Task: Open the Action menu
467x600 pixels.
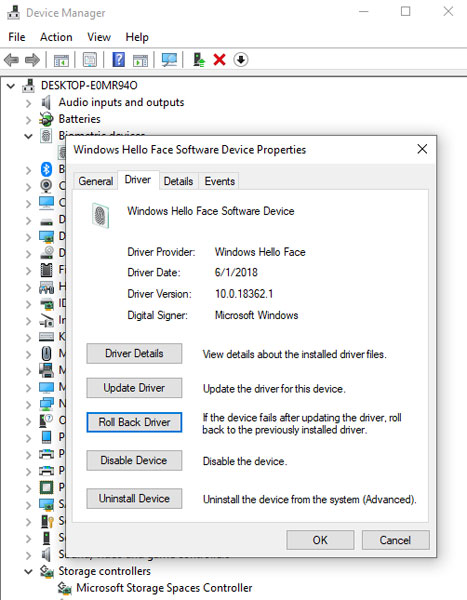Action: coord(56,37)
